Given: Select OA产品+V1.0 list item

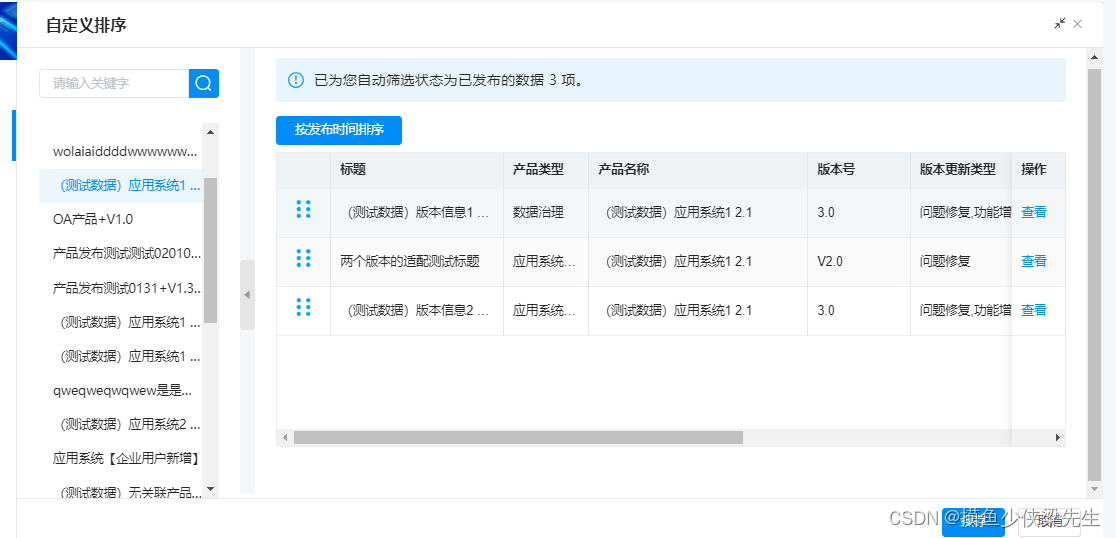Looking at the screenshot, I should (x=121, y=219).
